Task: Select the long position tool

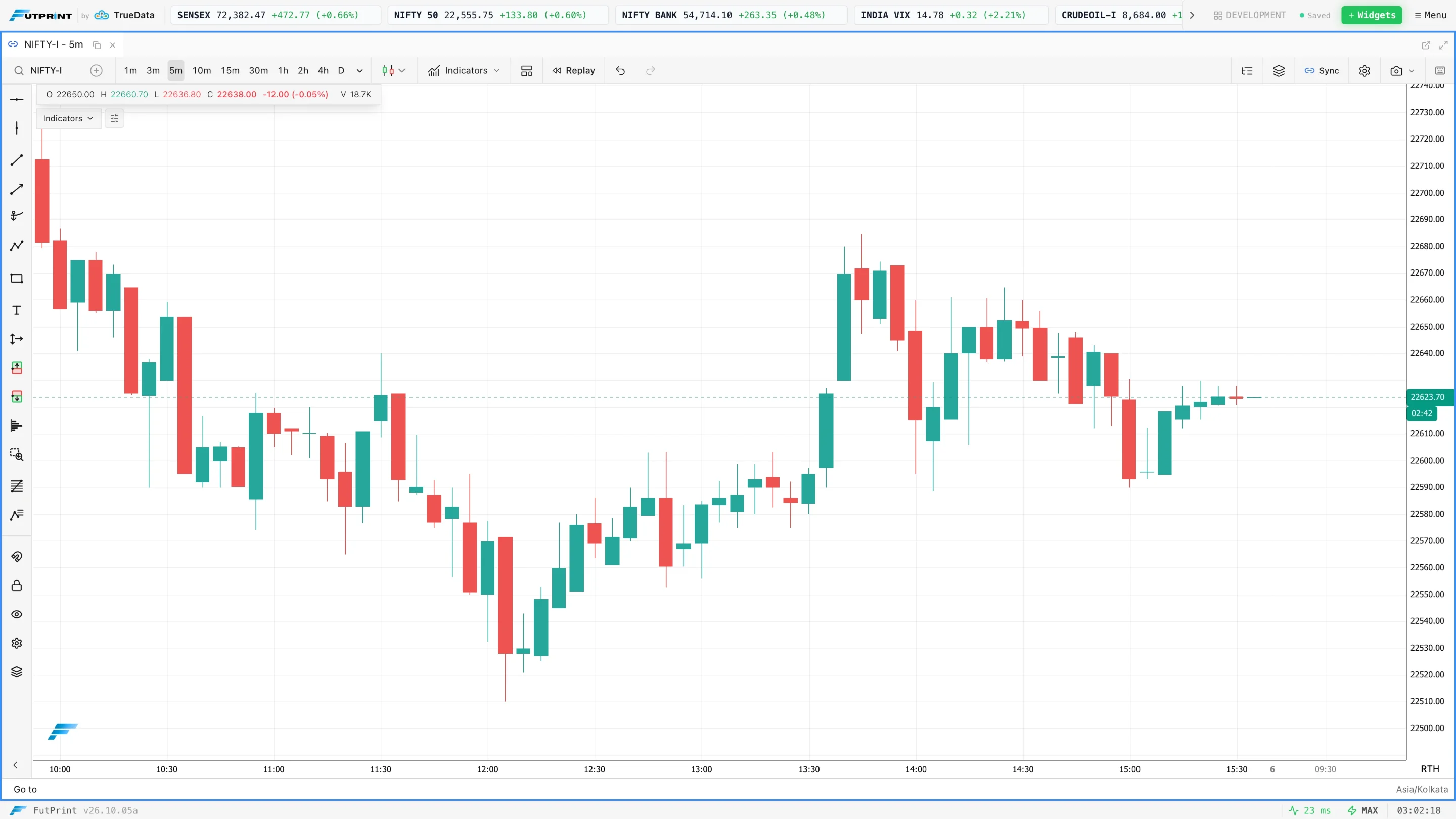Action: pos(16,368)
